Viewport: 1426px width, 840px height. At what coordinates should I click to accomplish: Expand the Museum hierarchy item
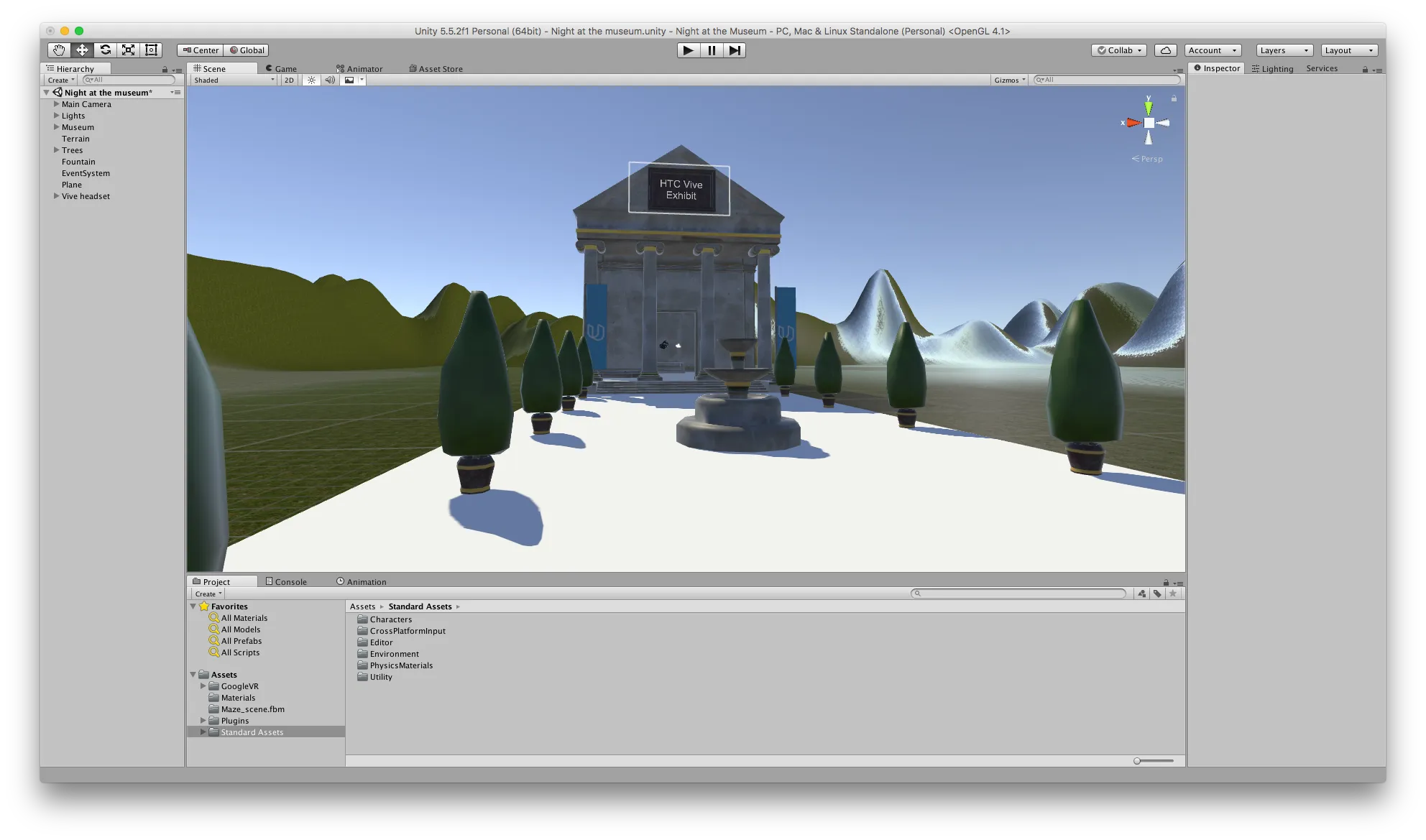(56, 127)
